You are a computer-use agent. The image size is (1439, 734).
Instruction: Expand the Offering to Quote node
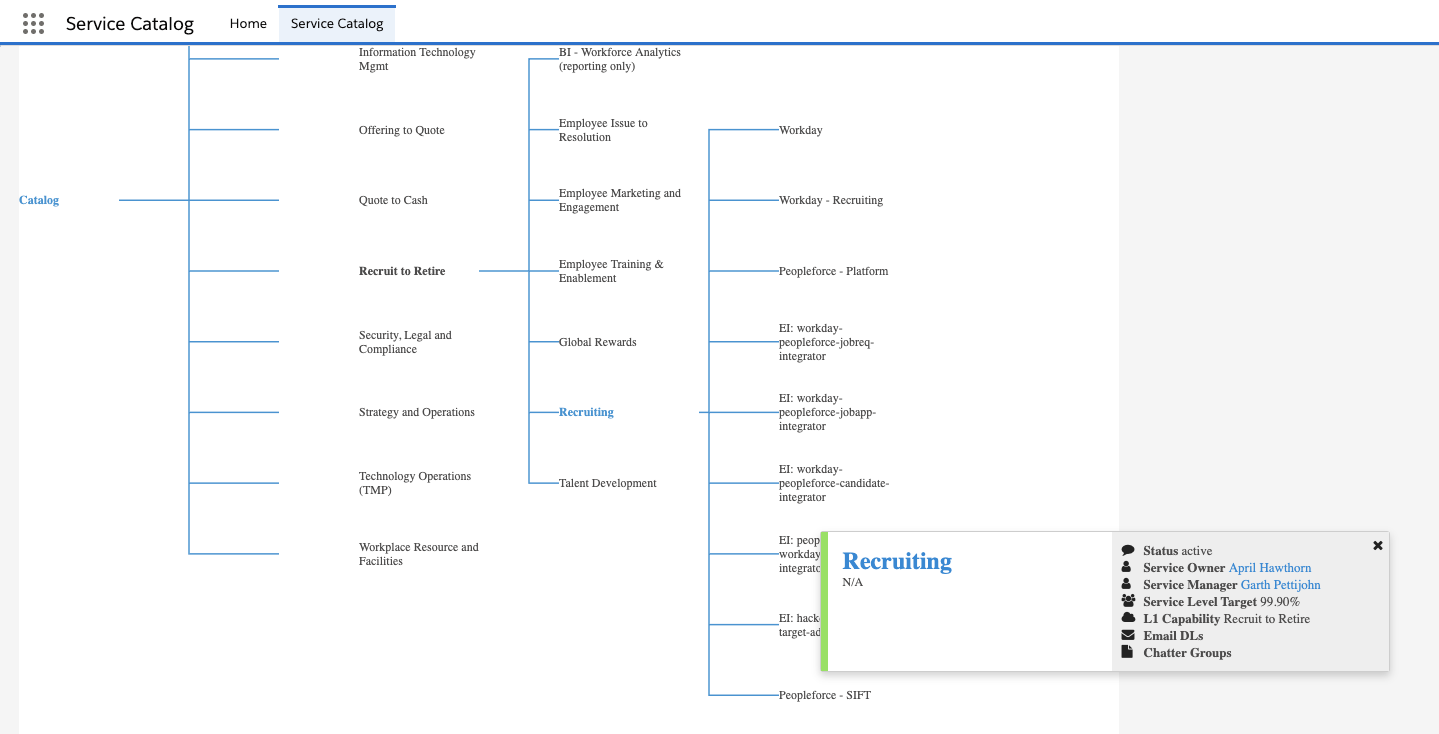pos(402,130)
